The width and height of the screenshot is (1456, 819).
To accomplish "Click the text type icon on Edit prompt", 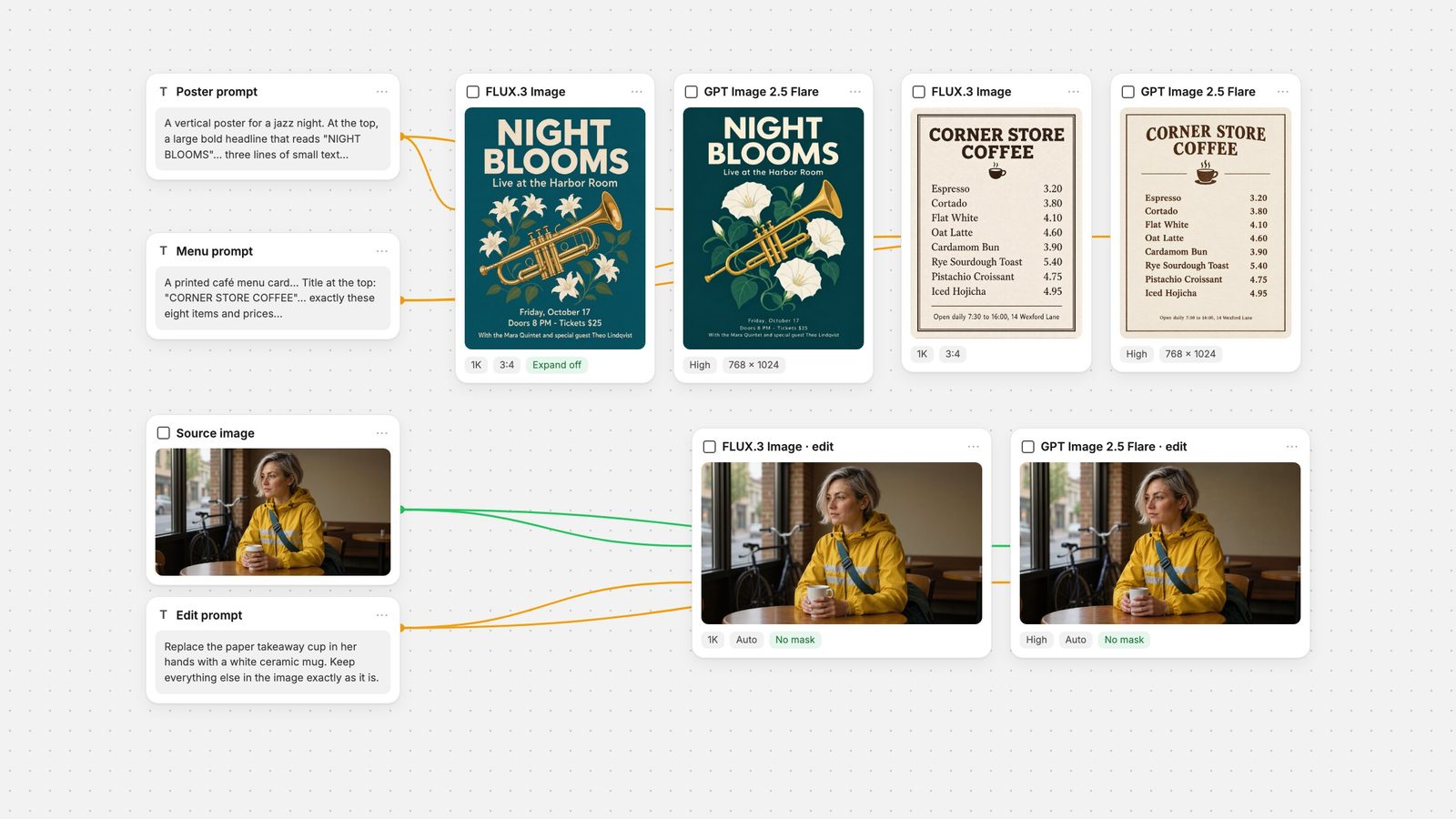I will pos(164,615).
